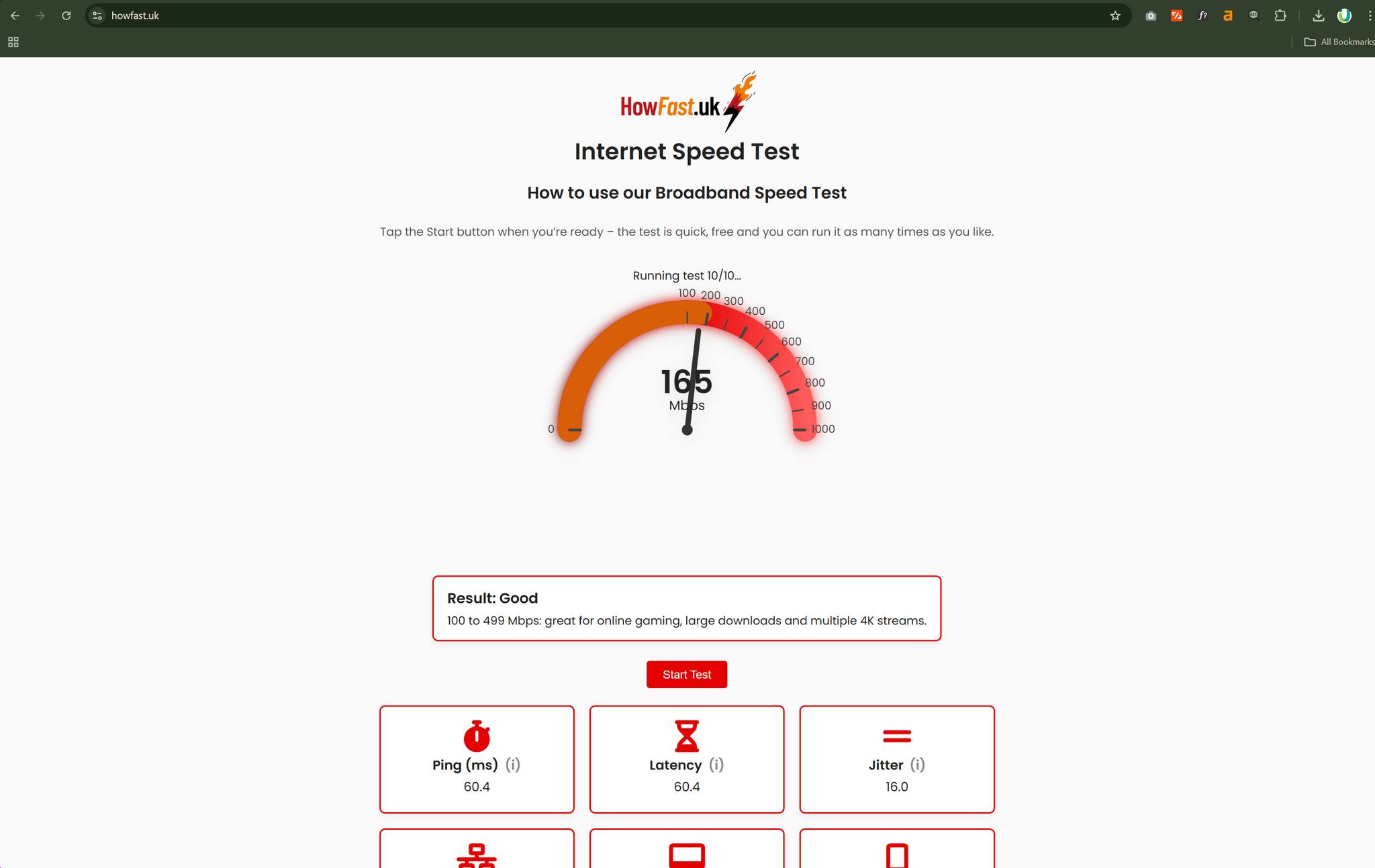View site information for howfast.uk
This screenshot has width=1375, height=868.
[x=97, y=15]
